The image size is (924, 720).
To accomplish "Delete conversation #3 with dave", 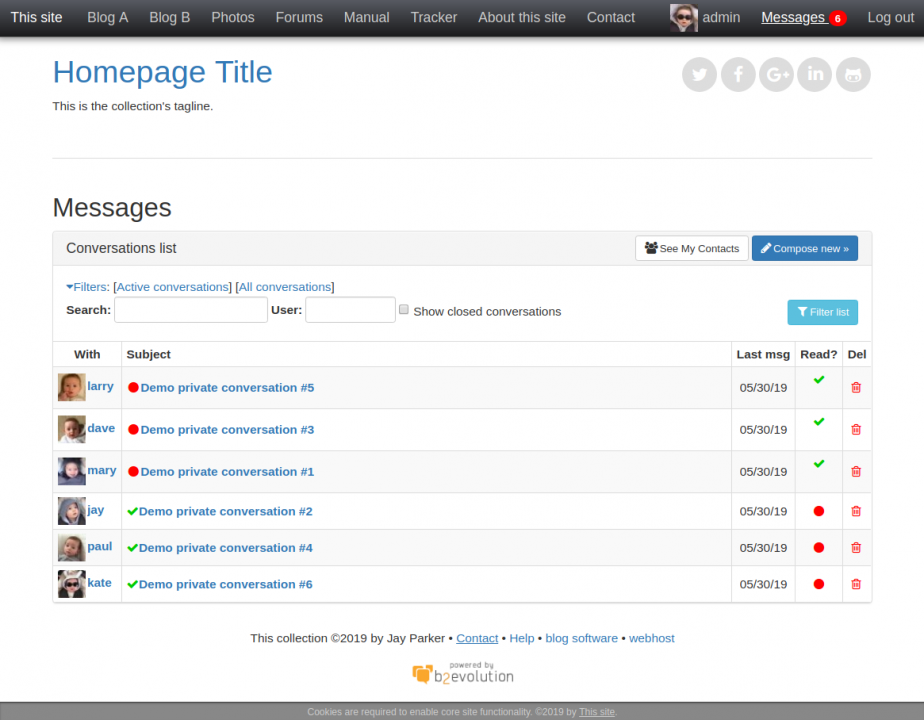I will tap(856, 430).
